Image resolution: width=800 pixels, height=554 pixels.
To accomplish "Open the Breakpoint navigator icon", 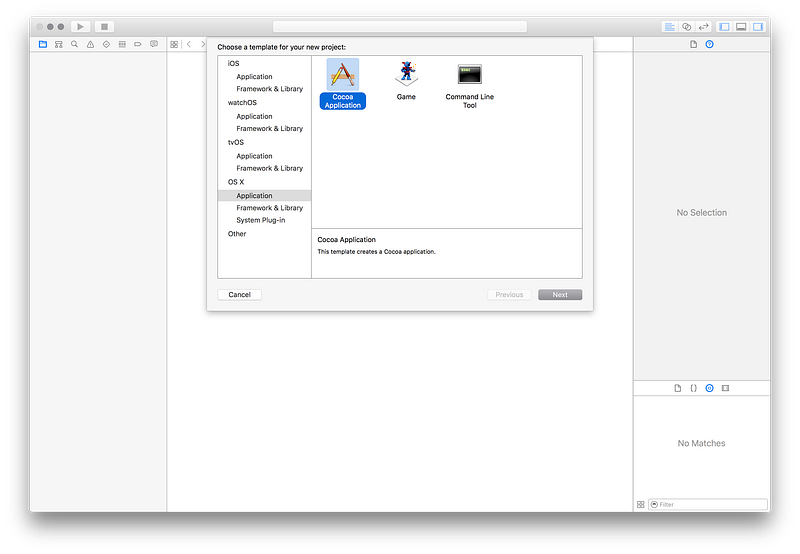I will click(x=138, y=44).
